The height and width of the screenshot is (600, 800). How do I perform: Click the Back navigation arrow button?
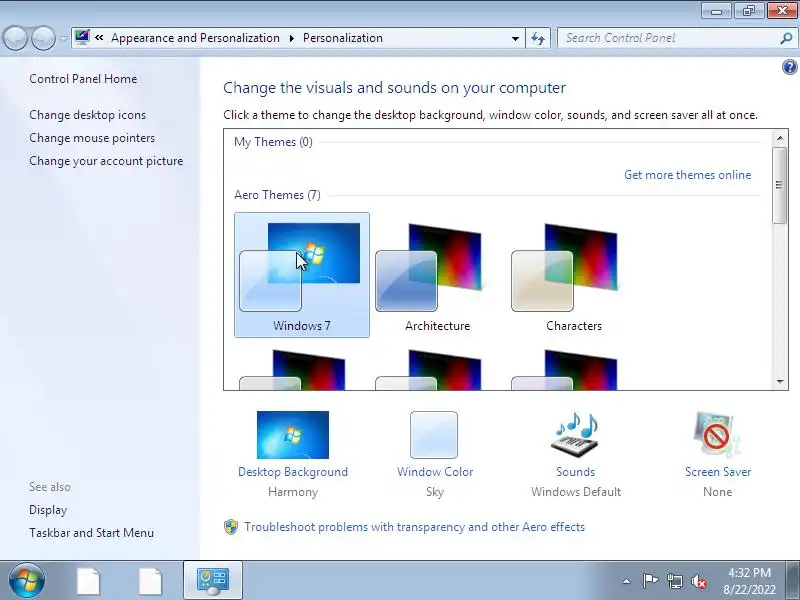tap(15, 38)
